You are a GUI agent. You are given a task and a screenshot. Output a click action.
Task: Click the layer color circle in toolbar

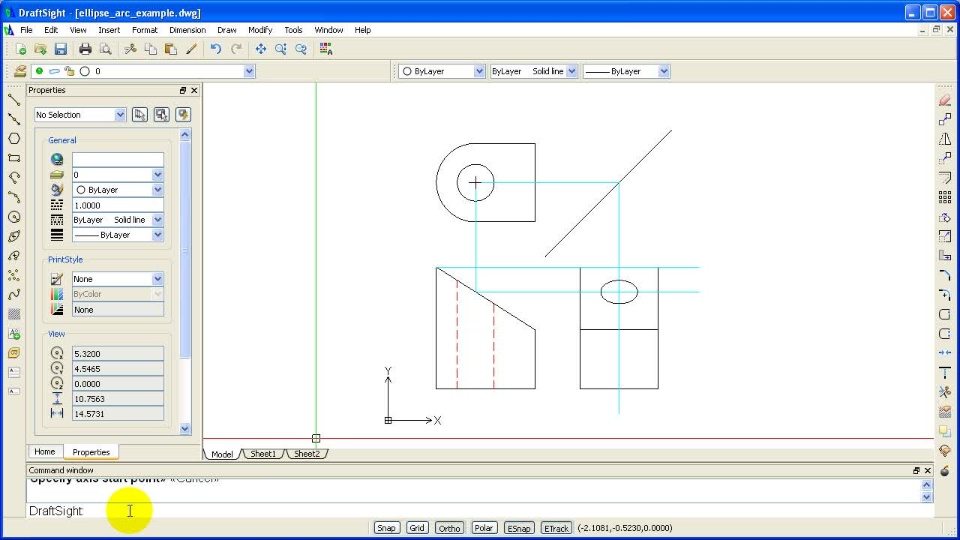pyautogui.click(x=84, y=71)
